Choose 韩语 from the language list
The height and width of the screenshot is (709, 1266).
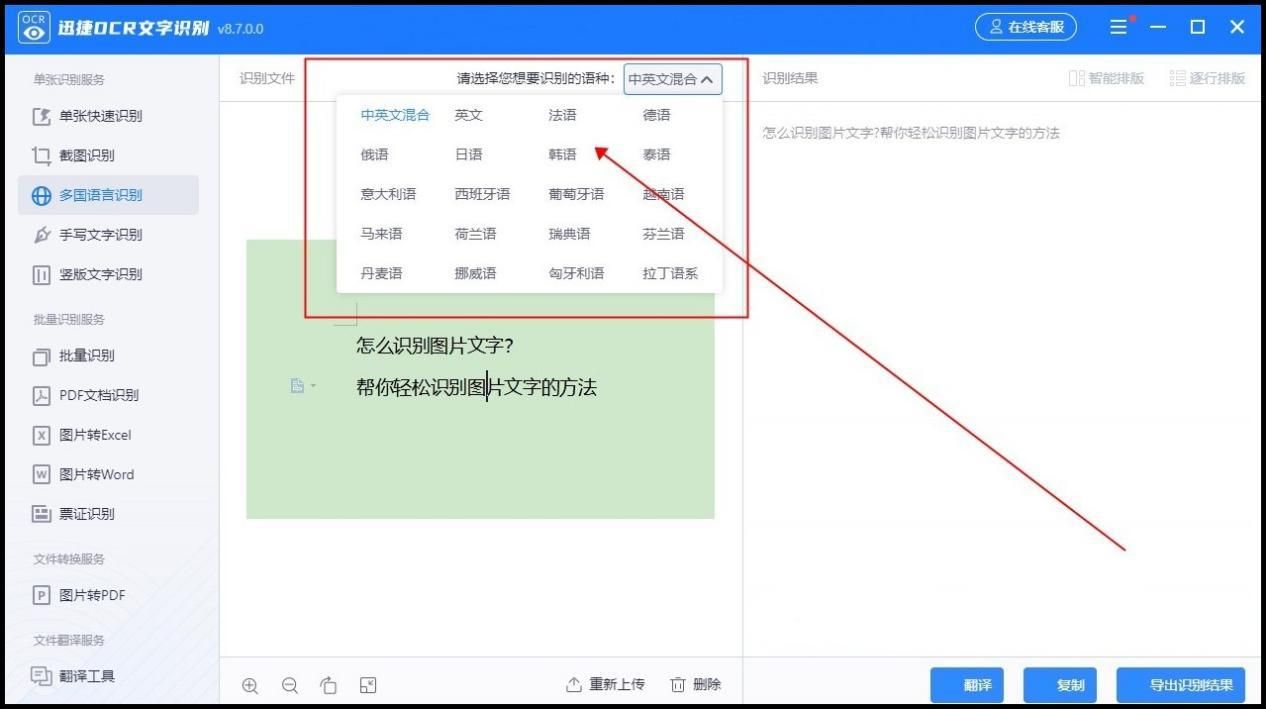(x=560, y=154)
